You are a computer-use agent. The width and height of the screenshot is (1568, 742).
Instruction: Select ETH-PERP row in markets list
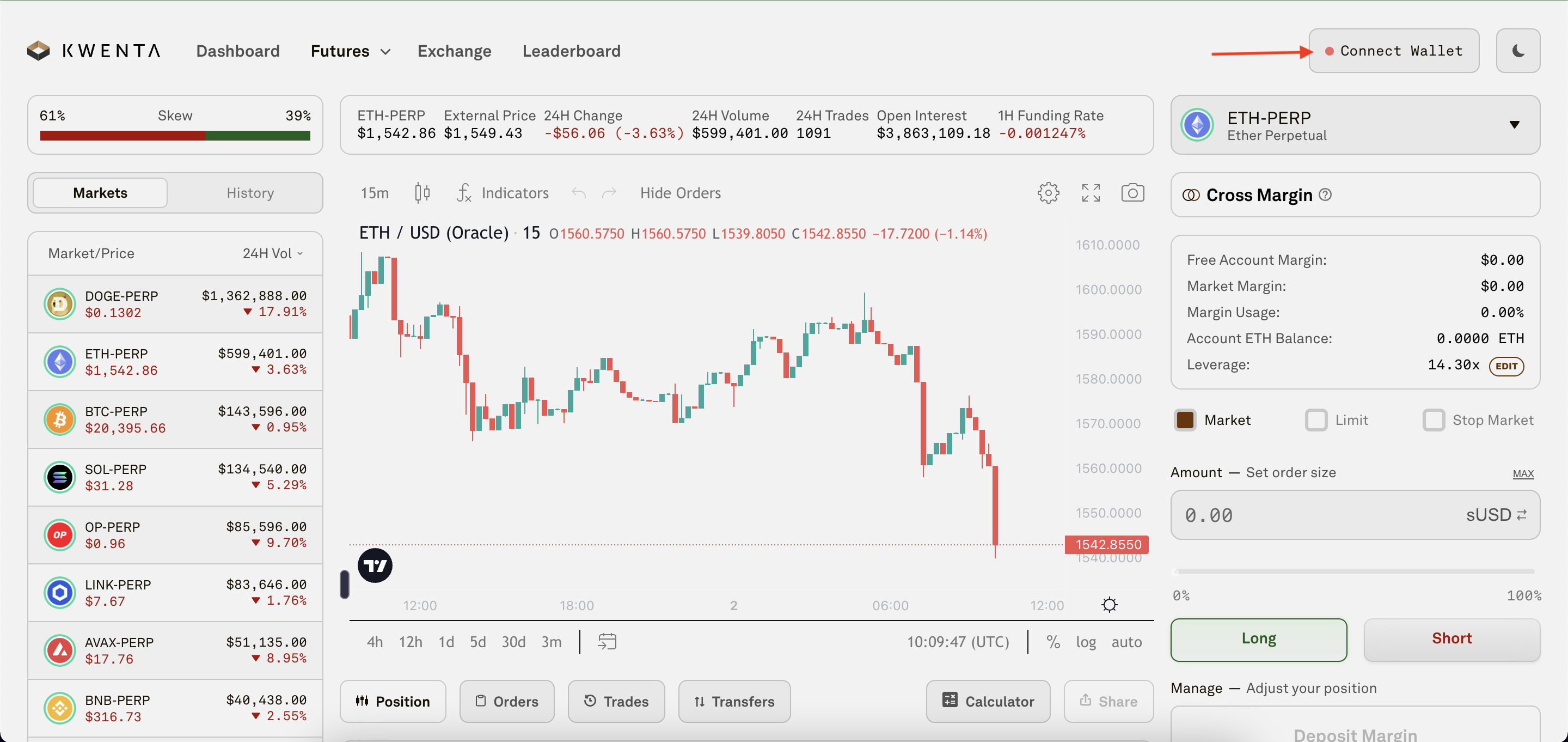pyautogui.click(x=175, y=361)
